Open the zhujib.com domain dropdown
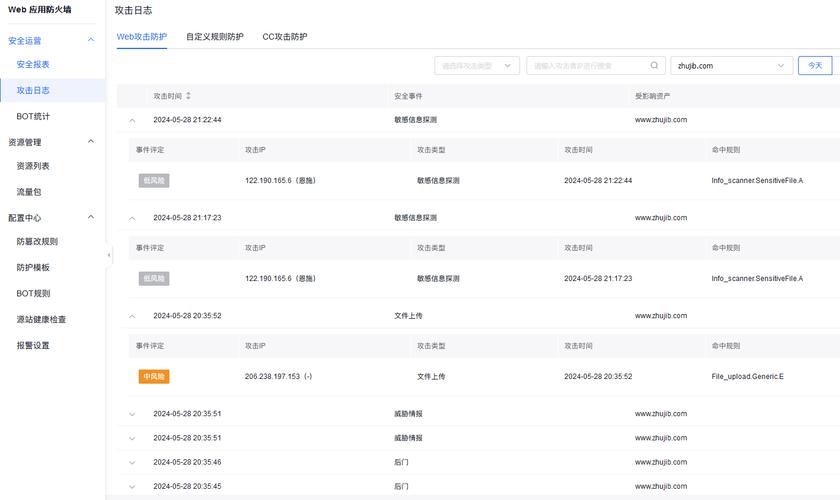Viewport: 840px width, 500px height. pos(731,66)
